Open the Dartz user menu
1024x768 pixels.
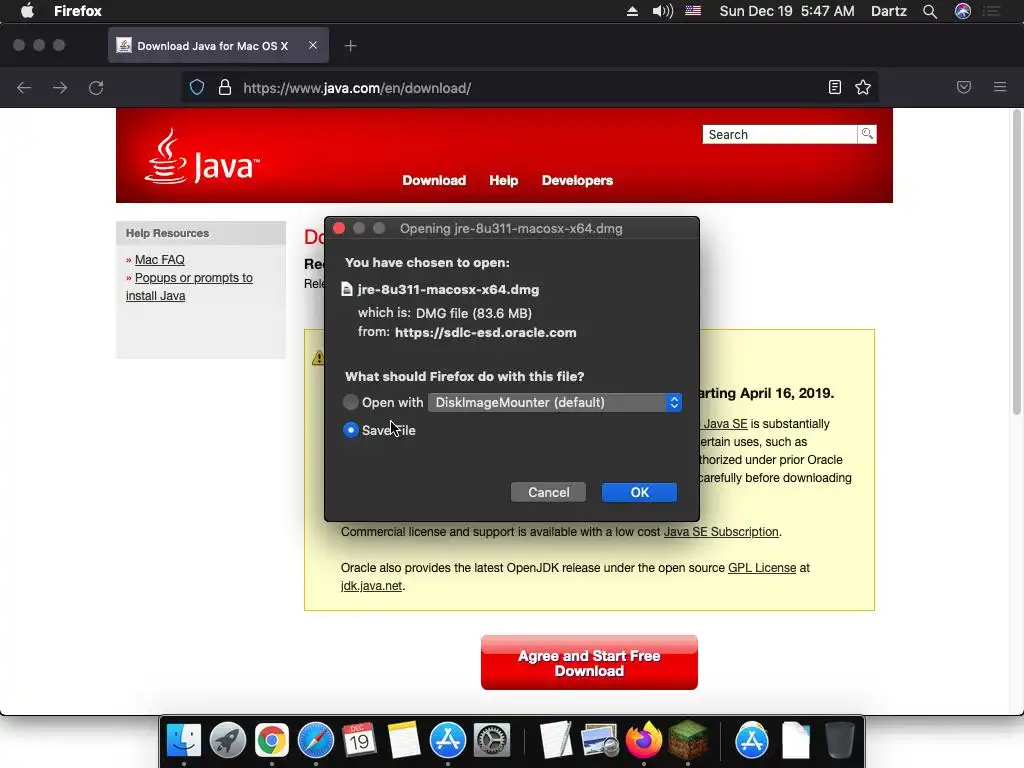[888, 11]
